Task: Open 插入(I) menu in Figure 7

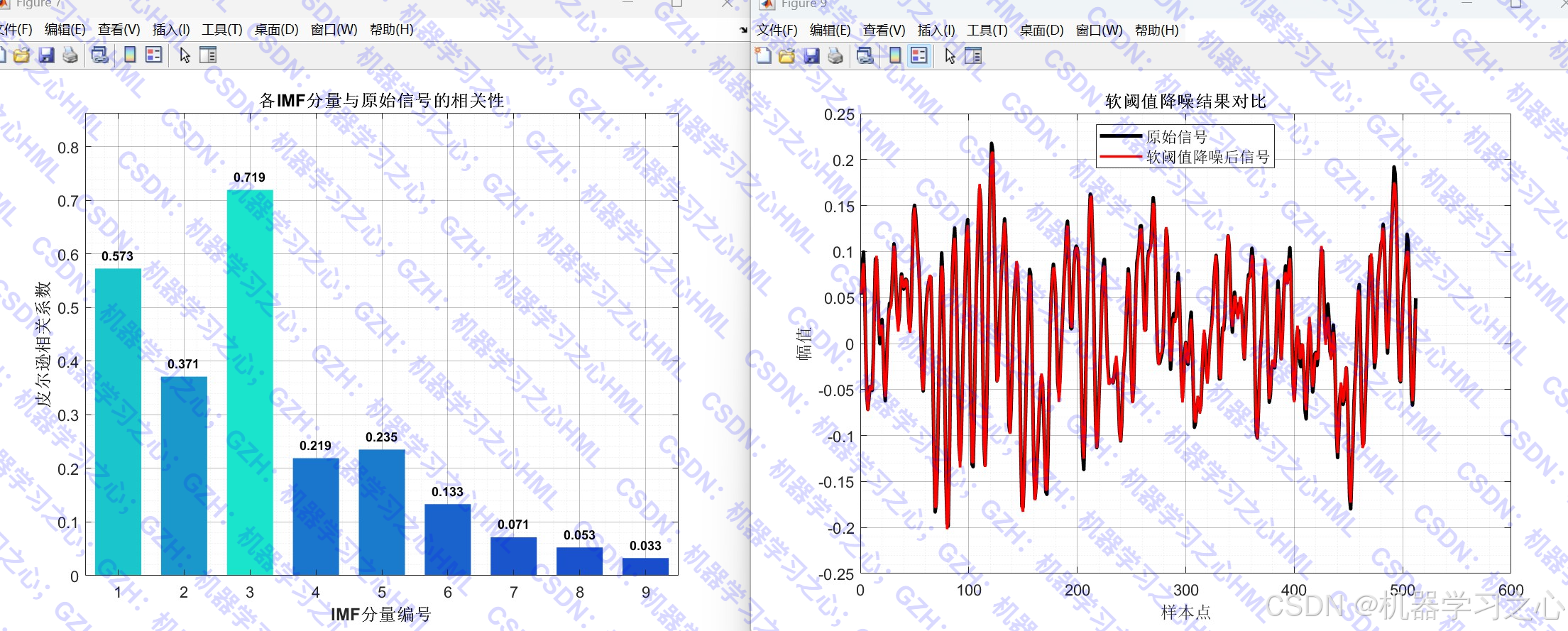Action: (171, 30)
